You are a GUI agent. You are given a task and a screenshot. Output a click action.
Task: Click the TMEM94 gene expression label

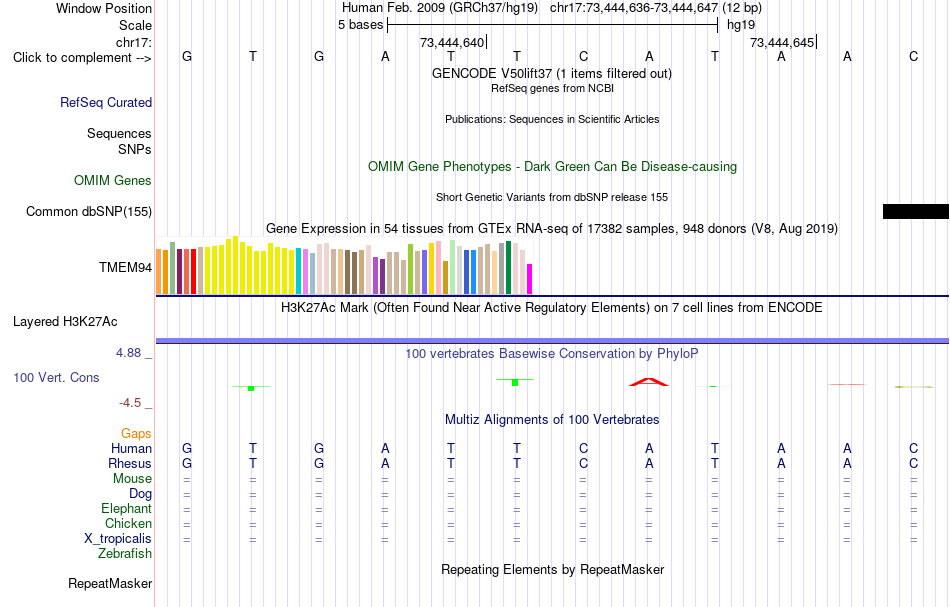tap(125, 267)
